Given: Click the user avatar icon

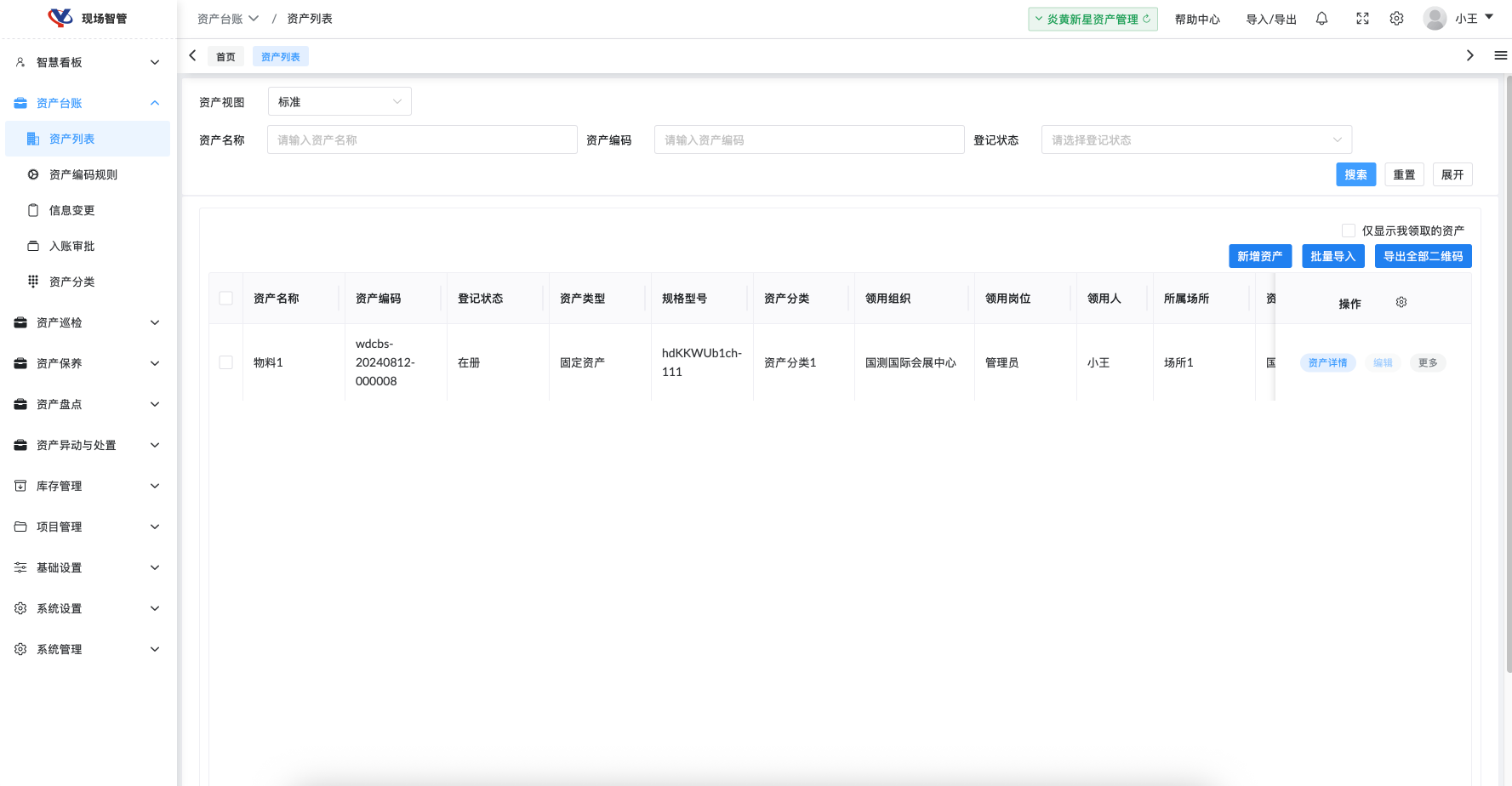Looking at the screenshot, I should tap(1435, 19).
